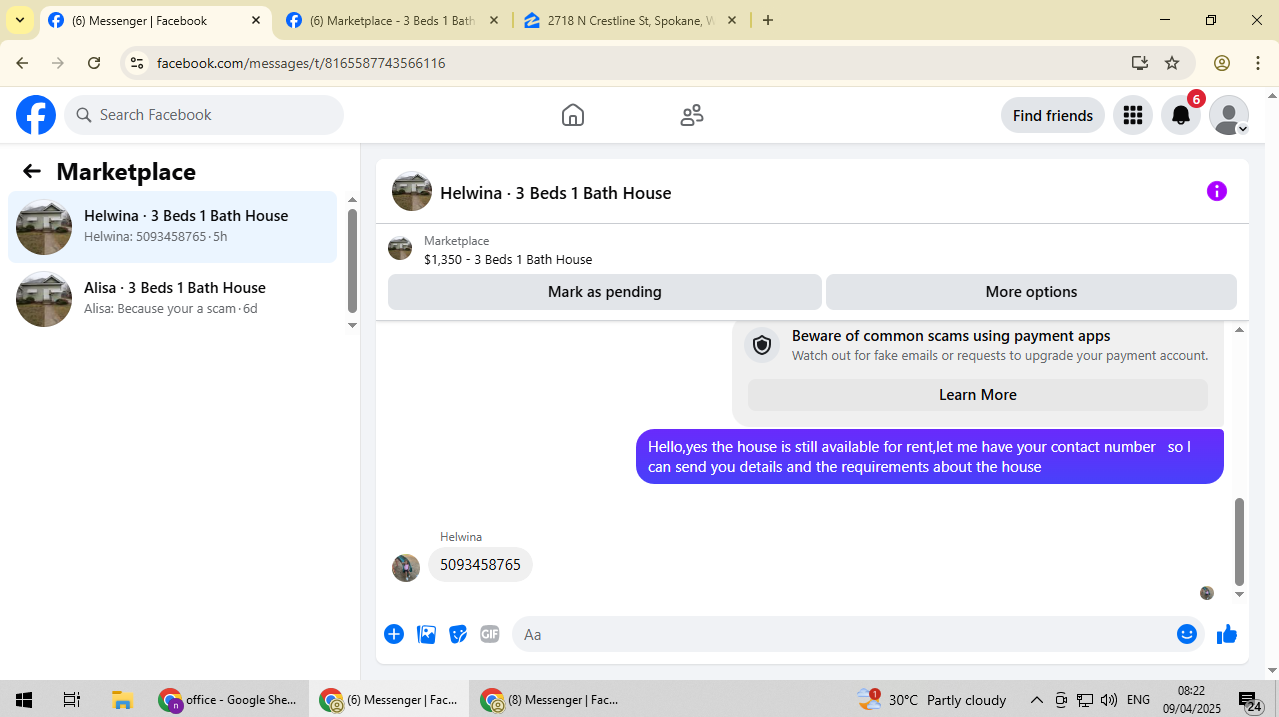Switch to 2718 N Crestline St tab

coord(631,20)
